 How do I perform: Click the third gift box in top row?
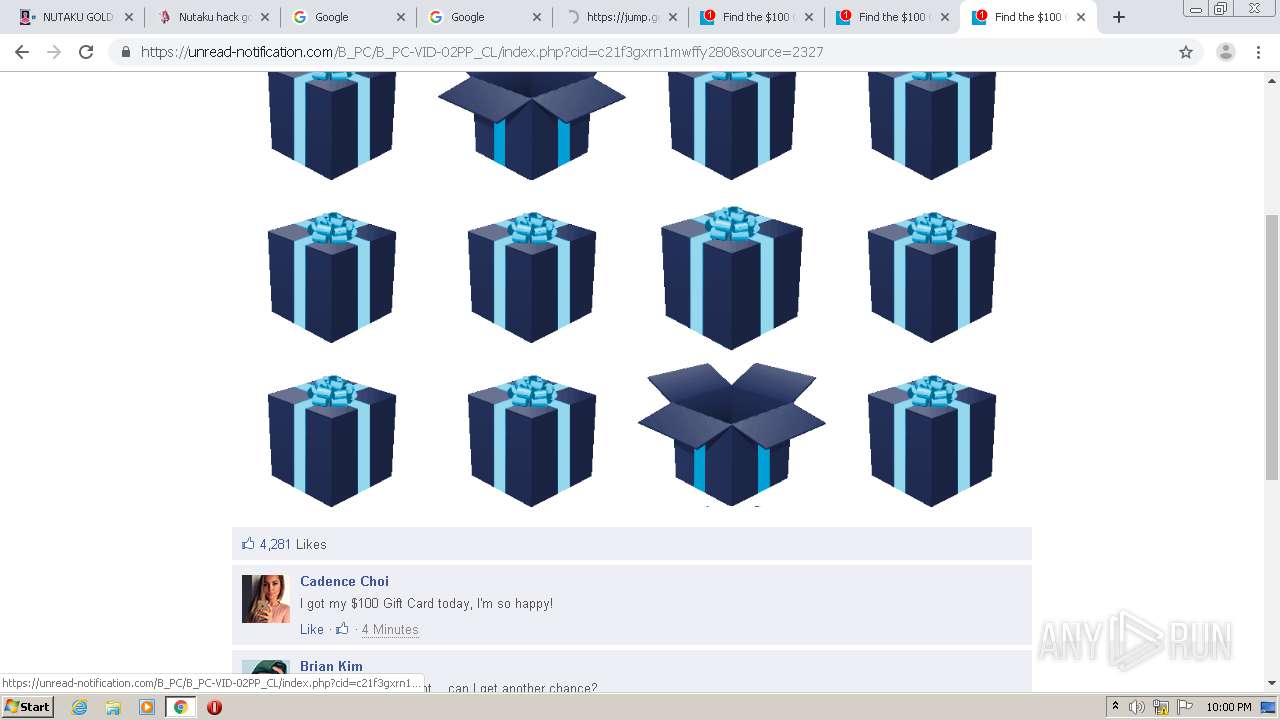click(732, 124)
